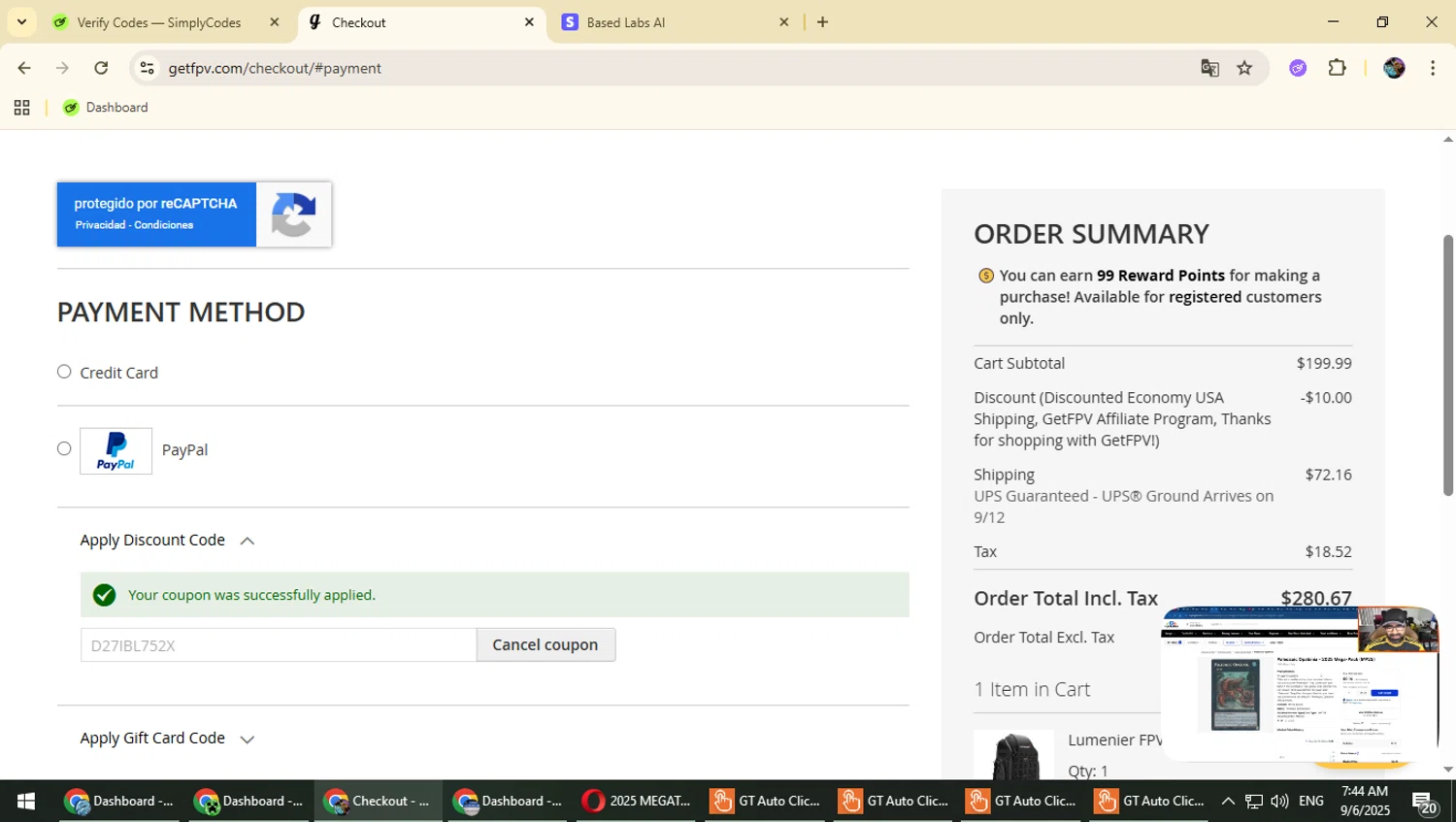The image size is (1456, 822).
Task: Click the Cancel coupon button
Action: tap(546, 644)
